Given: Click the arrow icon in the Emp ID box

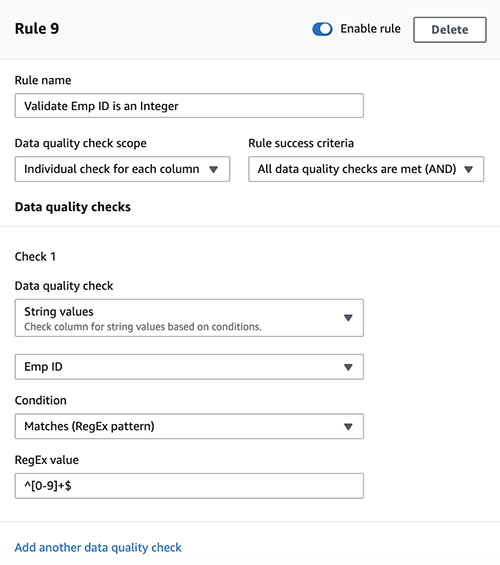Looking at the screenshot, I should tap(348, 367).
